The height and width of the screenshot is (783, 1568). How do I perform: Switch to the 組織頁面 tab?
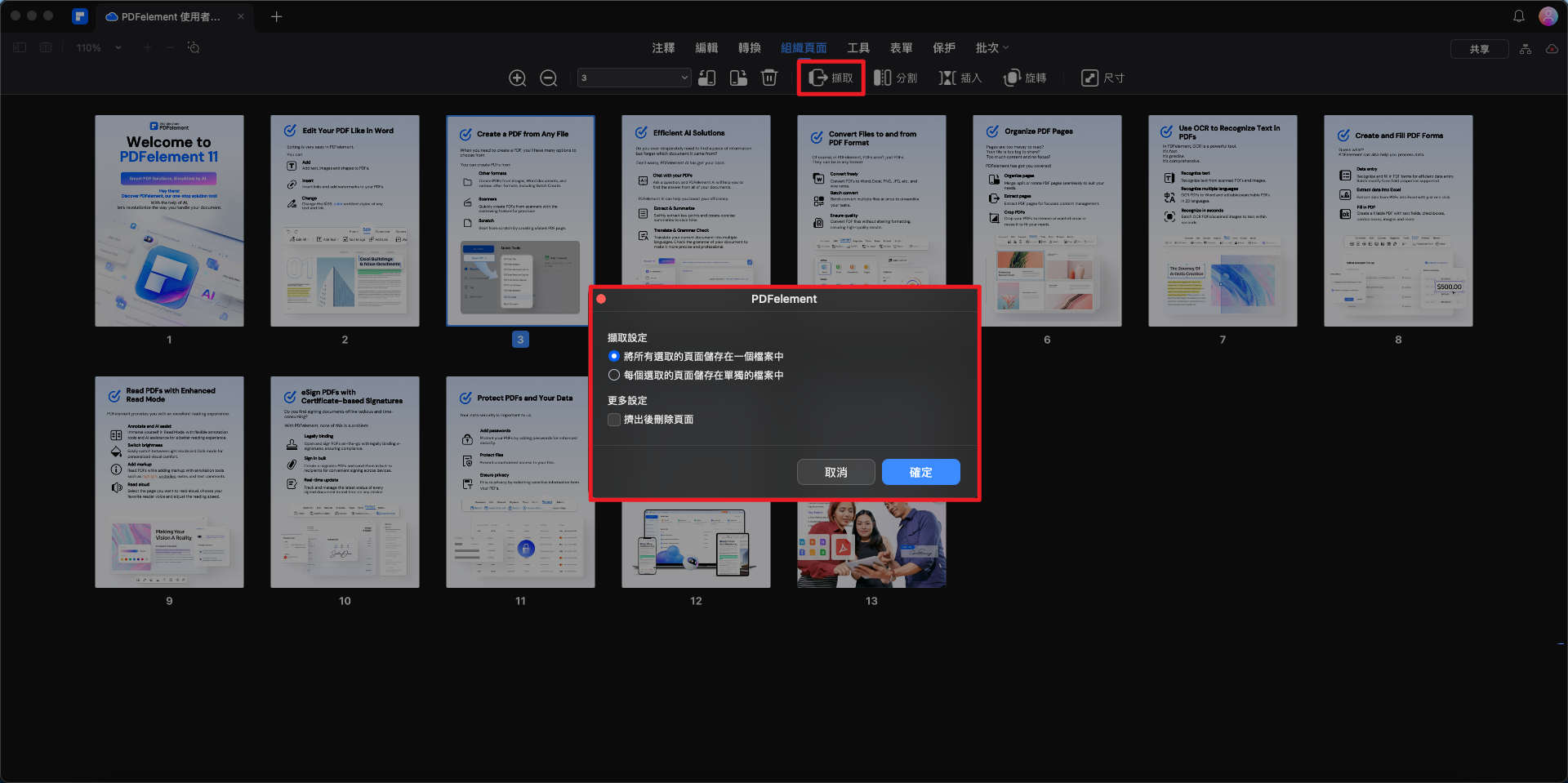(x=804, y=48)
